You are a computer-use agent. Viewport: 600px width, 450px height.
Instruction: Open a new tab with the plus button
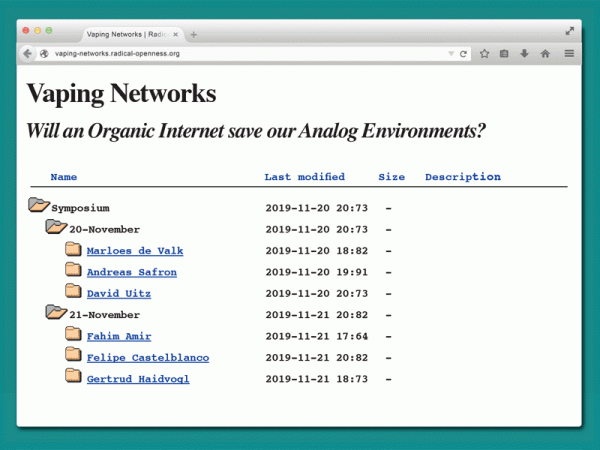tap(194, 34)
